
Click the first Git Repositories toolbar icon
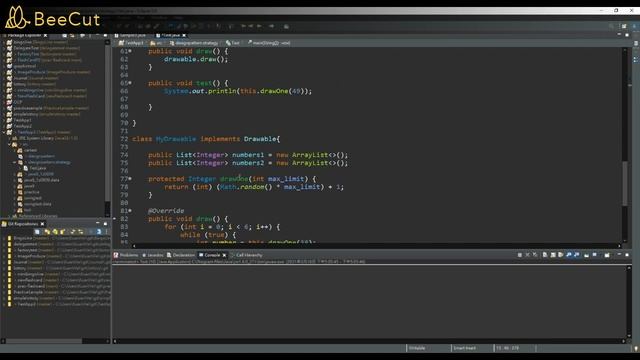tap(37, 231)
